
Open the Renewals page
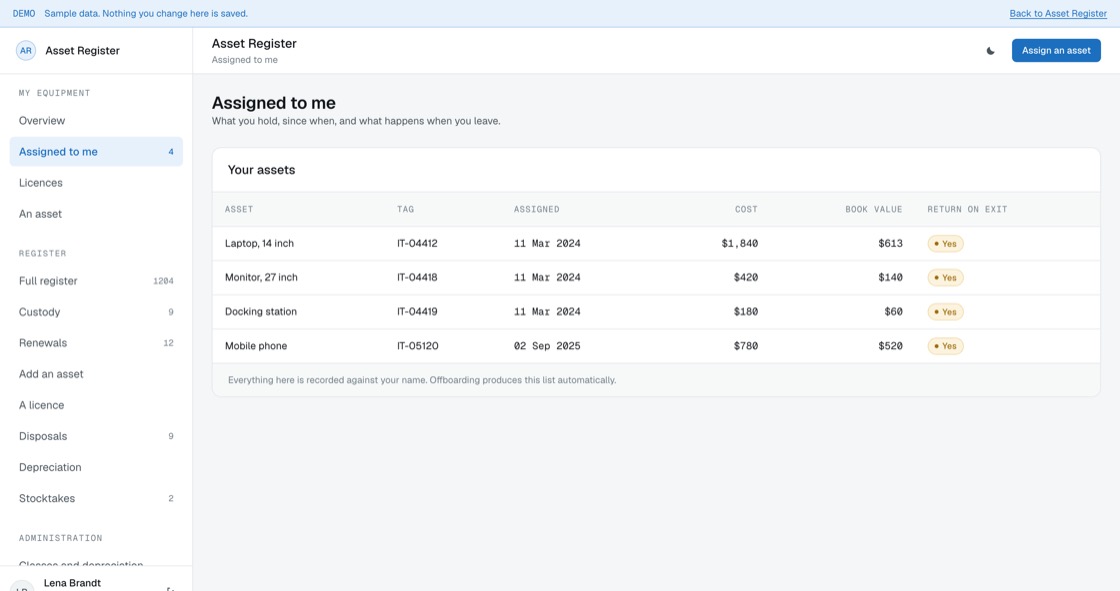point(96,343)
